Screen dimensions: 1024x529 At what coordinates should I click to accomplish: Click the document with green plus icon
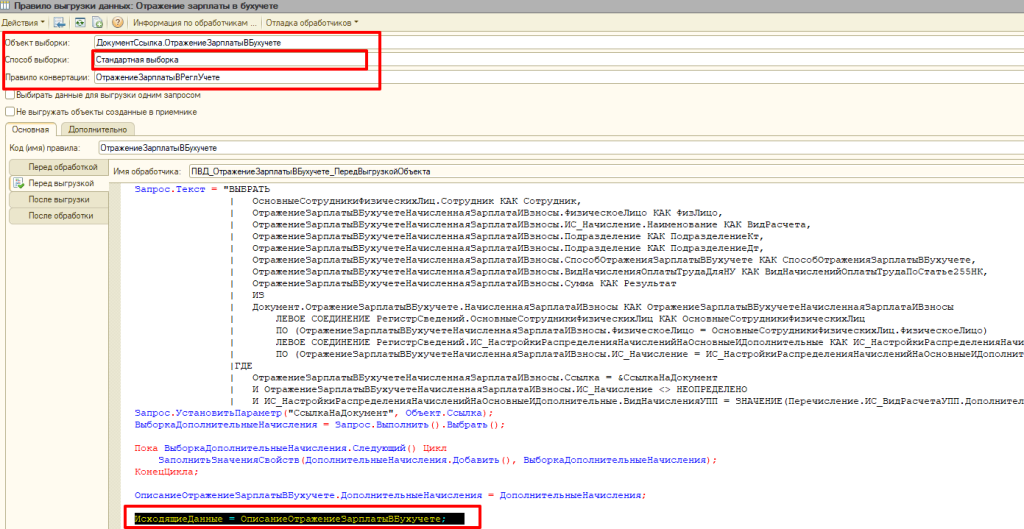pos(97,21)
